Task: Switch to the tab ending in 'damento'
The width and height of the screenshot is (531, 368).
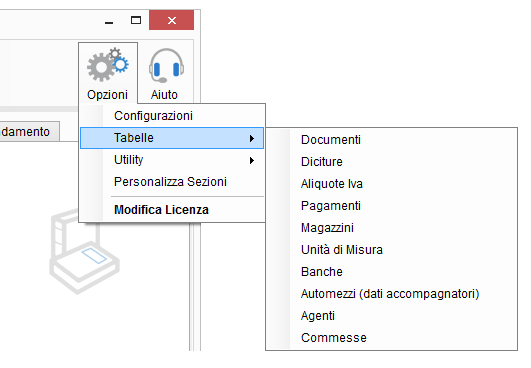Action: point(29,132)
